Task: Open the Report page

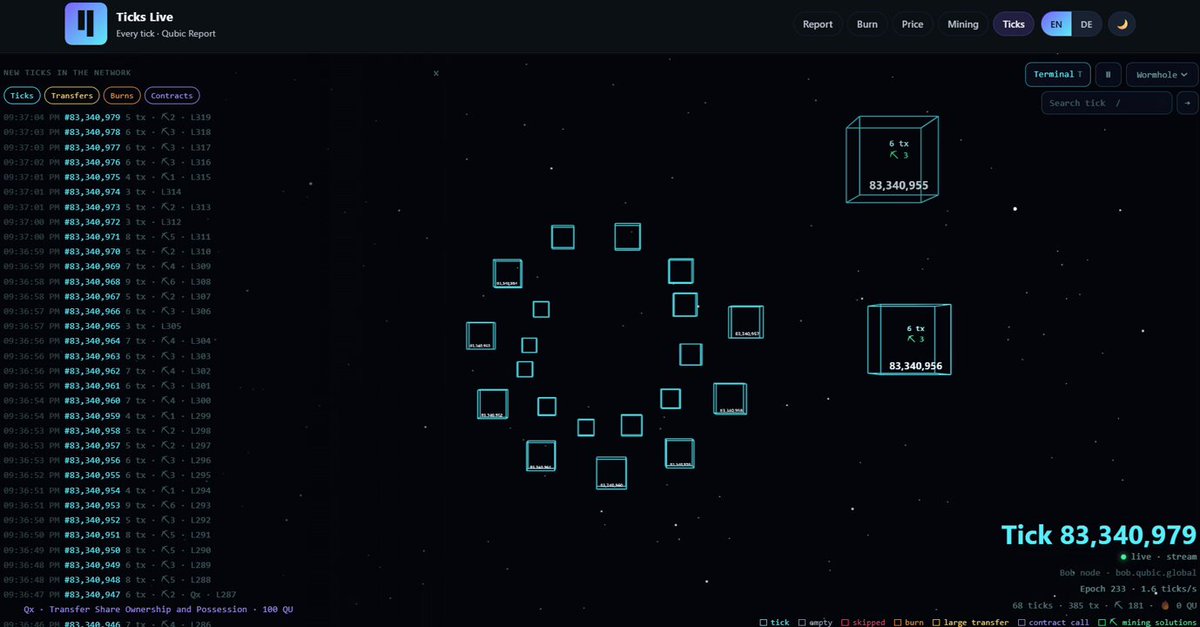Action: [818, 24]
